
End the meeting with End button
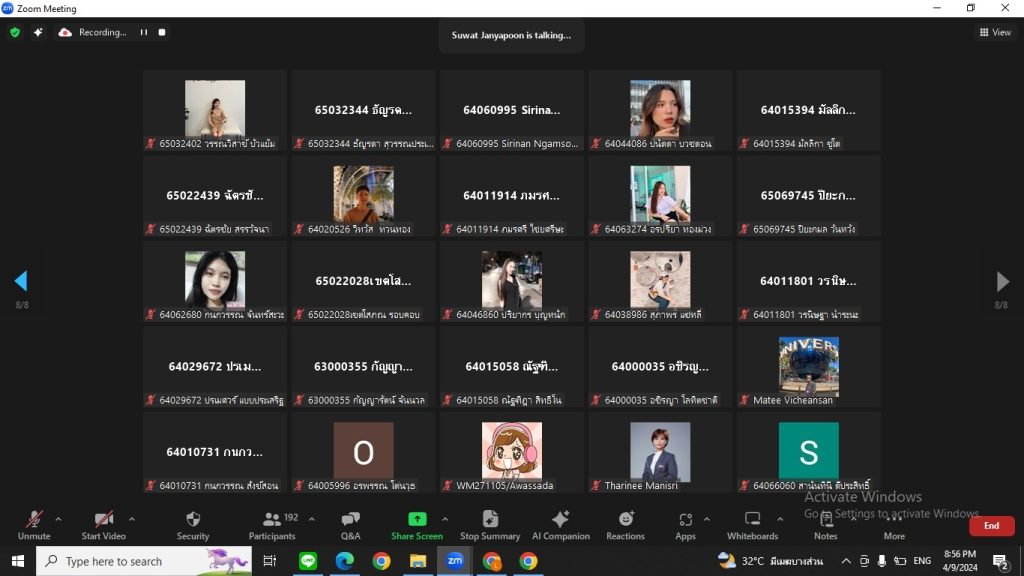991,526
